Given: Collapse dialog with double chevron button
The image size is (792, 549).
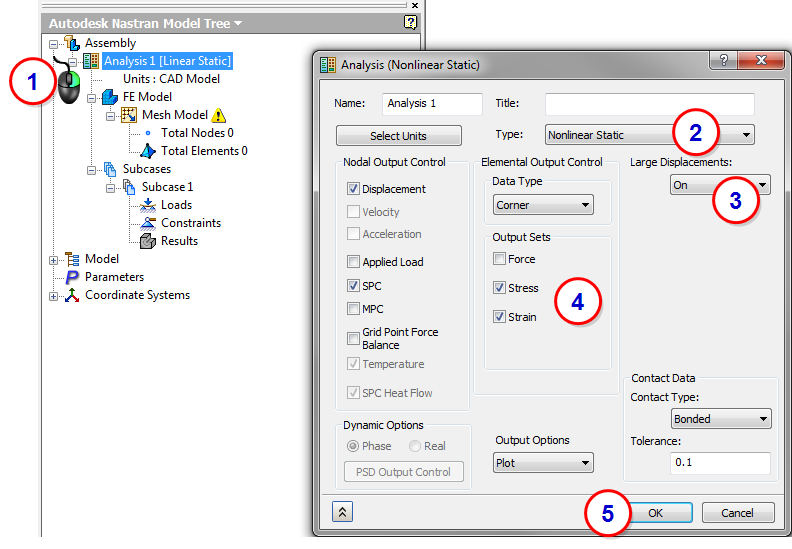Looking at the screenshot, I should (342, 512).
